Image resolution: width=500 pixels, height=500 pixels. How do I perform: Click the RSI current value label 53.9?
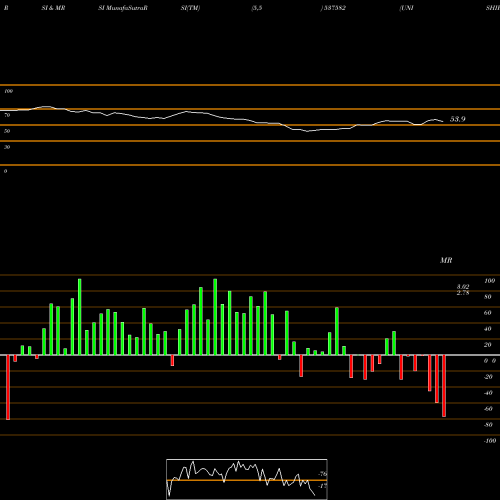point(458,119)
